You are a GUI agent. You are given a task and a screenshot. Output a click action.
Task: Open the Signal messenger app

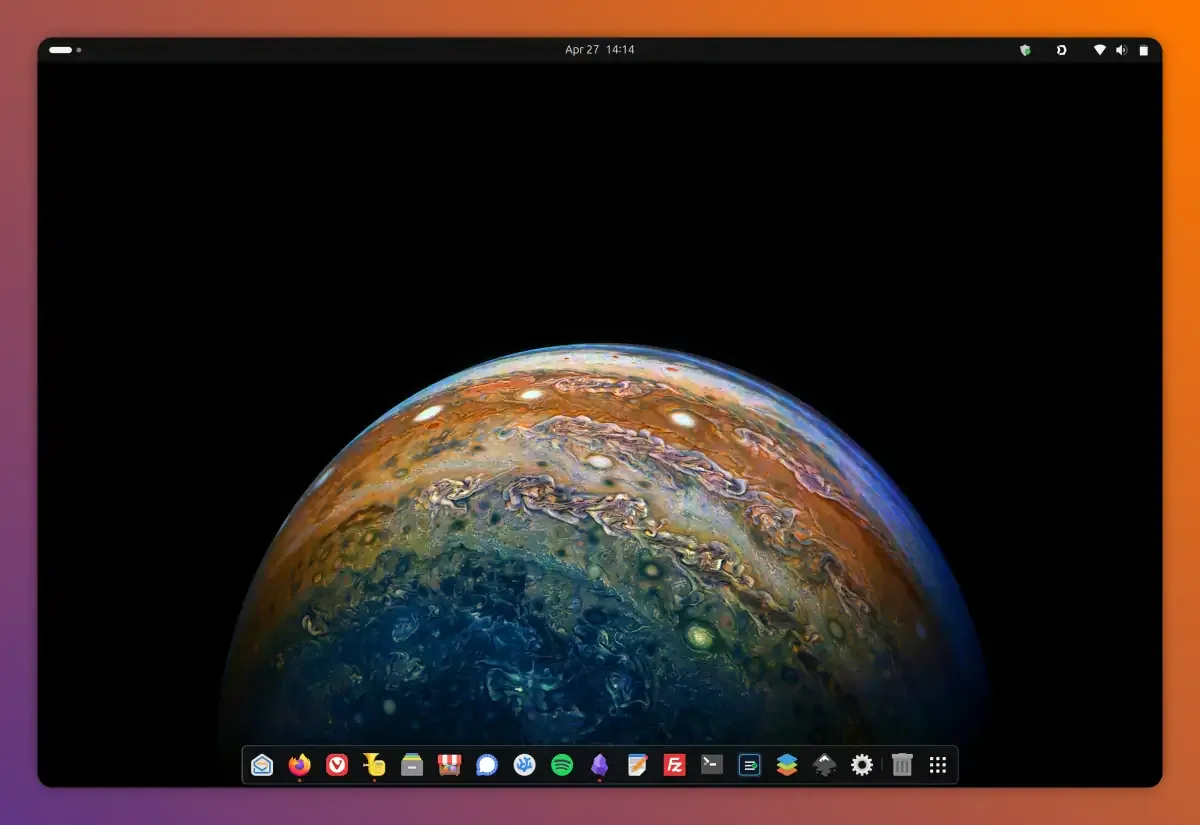(x=487, y=765)
